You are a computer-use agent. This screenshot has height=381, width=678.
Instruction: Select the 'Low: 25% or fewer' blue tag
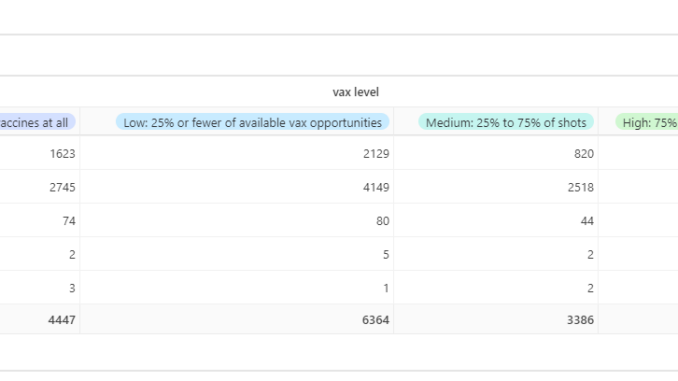click(253, 122)
